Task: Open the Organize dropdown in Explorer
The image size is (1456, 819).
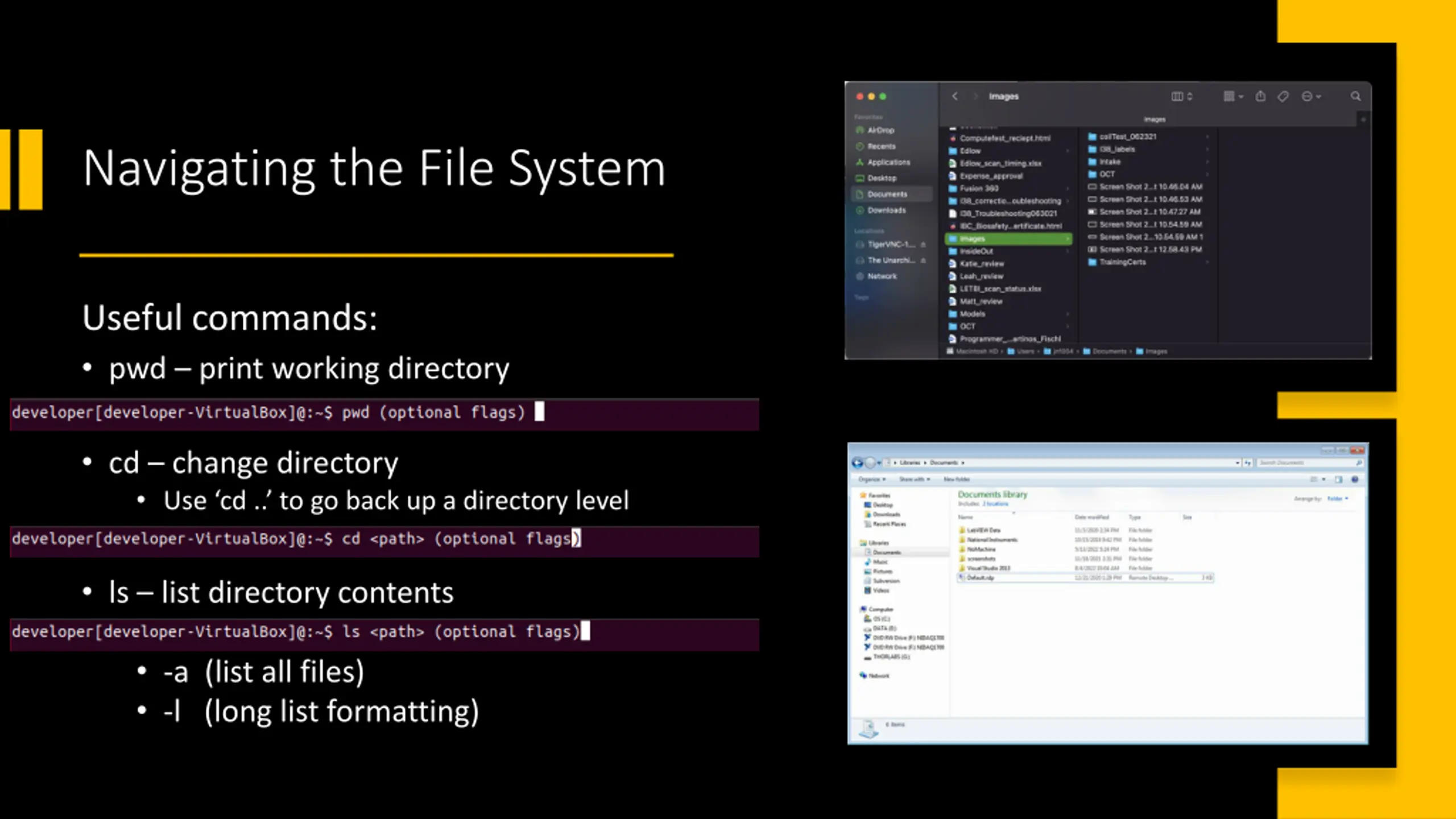Action: [872, 479]
